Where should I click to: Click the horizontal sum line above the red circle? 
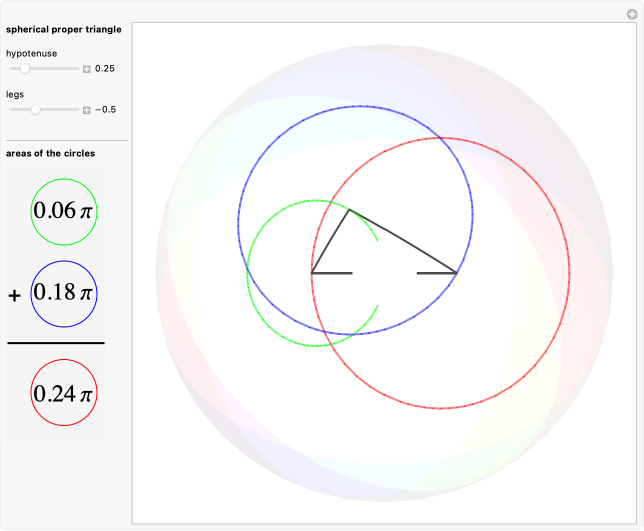click(x=56, y=343)
